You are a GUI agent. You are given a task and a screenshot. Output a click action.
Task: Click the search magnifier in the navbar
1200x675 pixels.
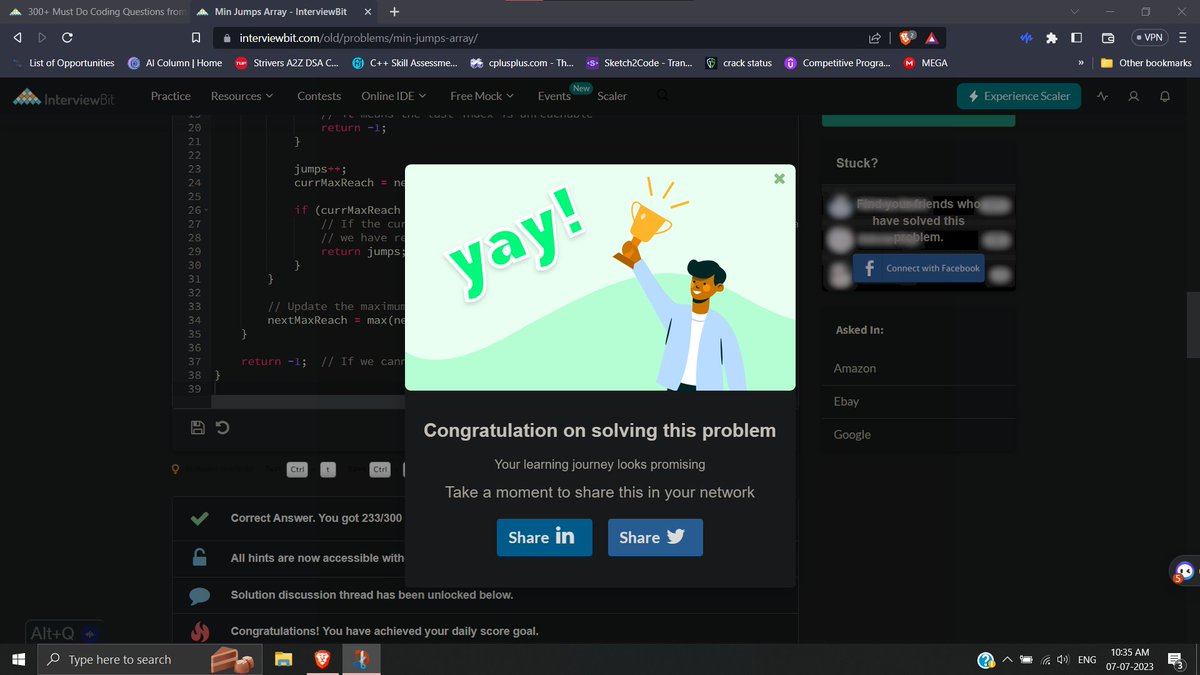[x=663, y=96]
